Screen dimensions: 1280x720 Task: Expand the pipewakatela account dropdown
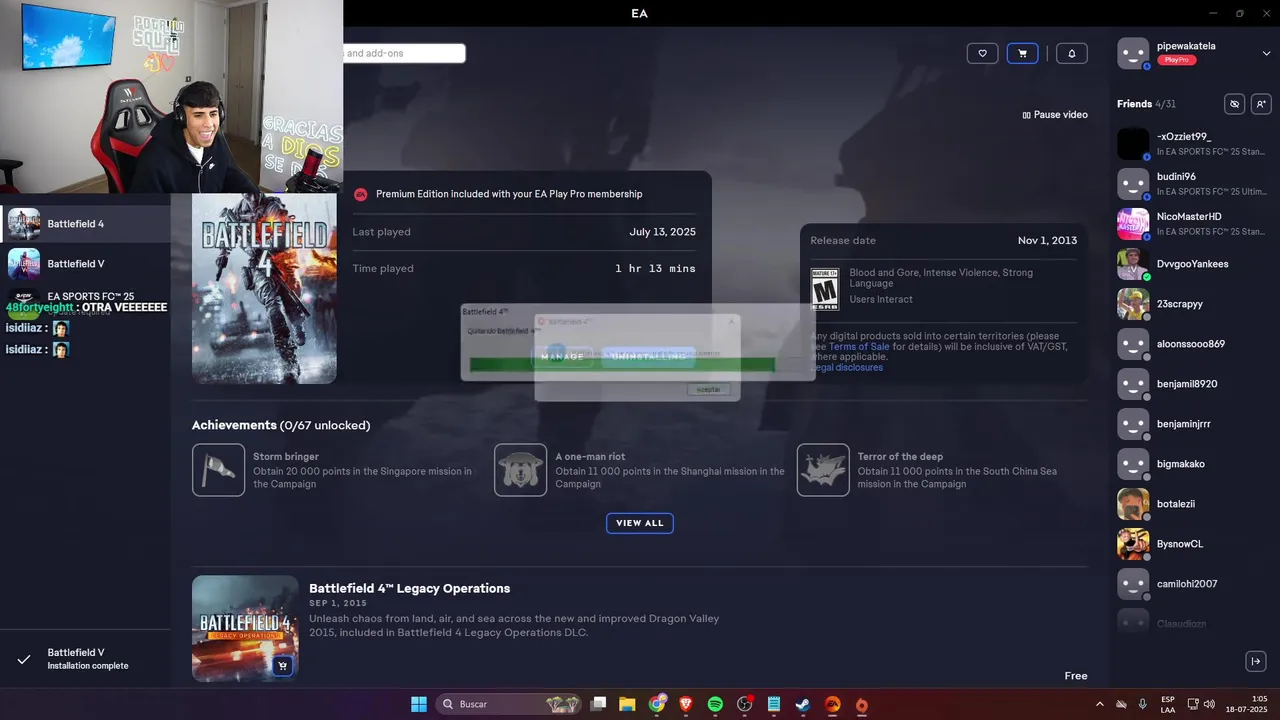click(1266, 53)
